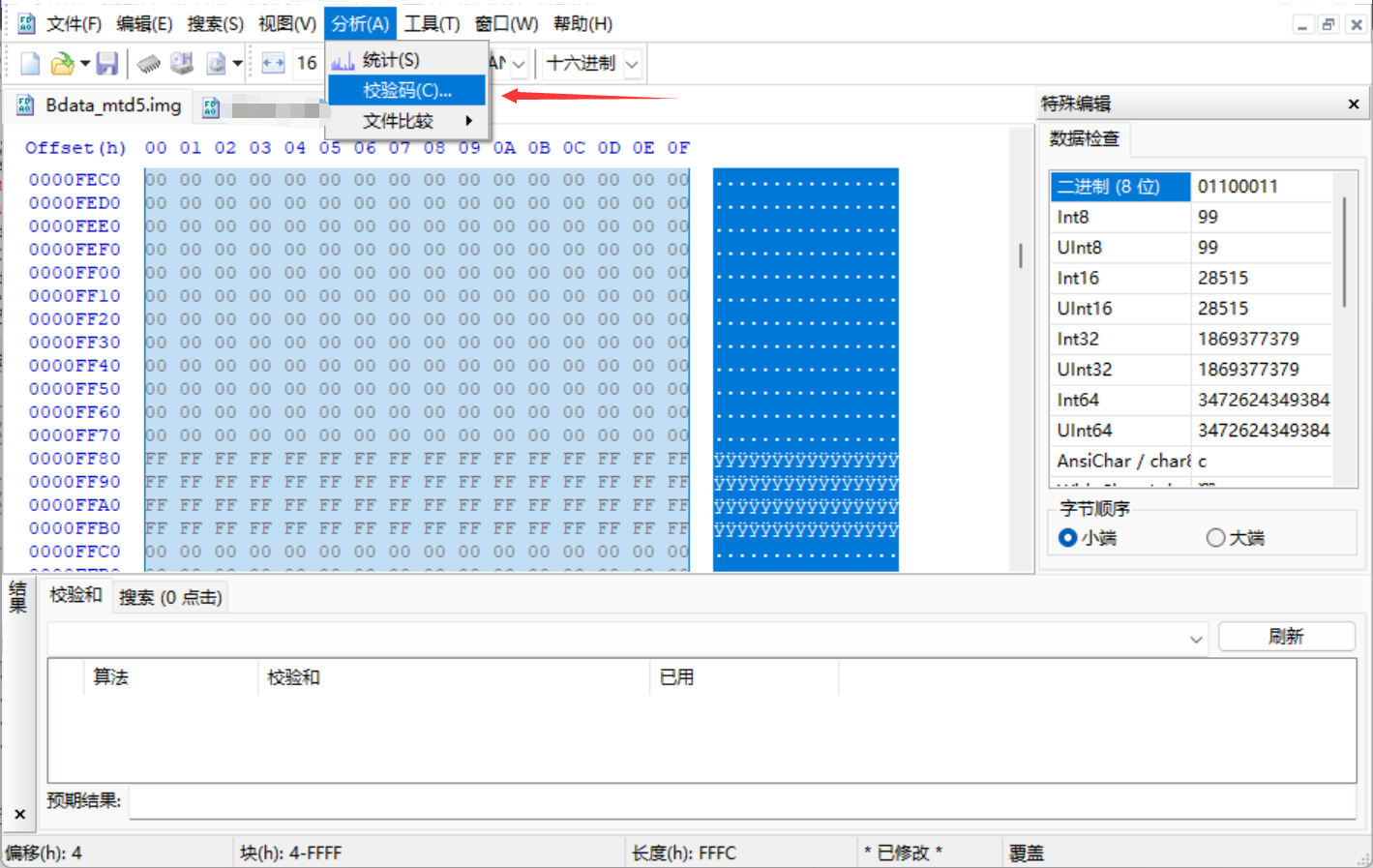
Task: Click the 预期结果 input field
Action: (x=742, y=801)
